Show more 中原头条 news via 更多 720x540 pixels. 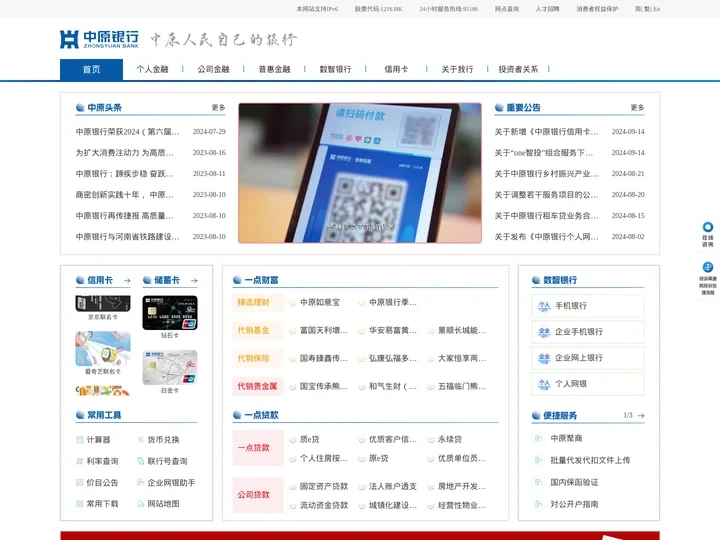[219, 107]
